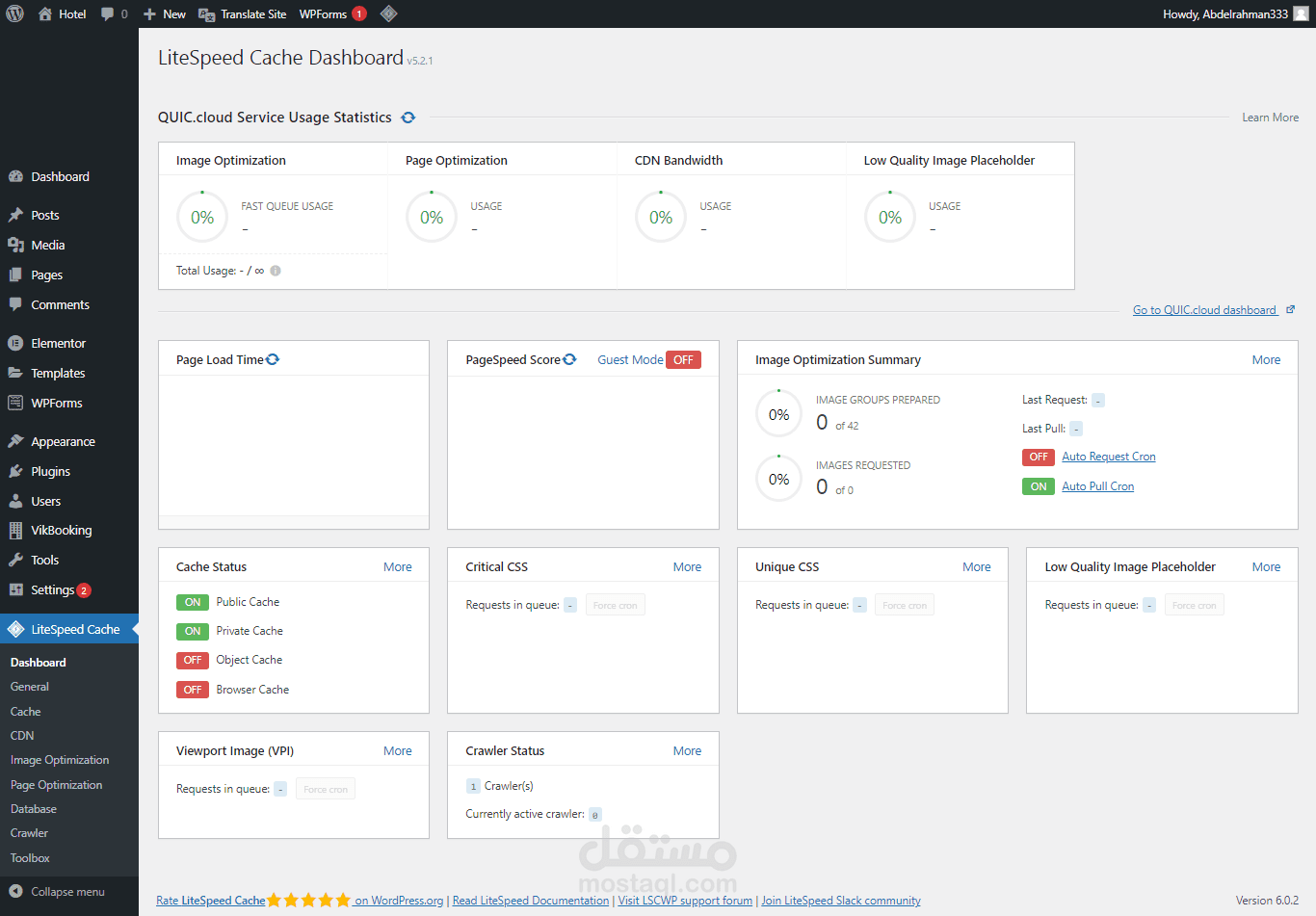Screen dimensions: 1316x916
Task: Click the Settings sliders icon
Action: 15,589
